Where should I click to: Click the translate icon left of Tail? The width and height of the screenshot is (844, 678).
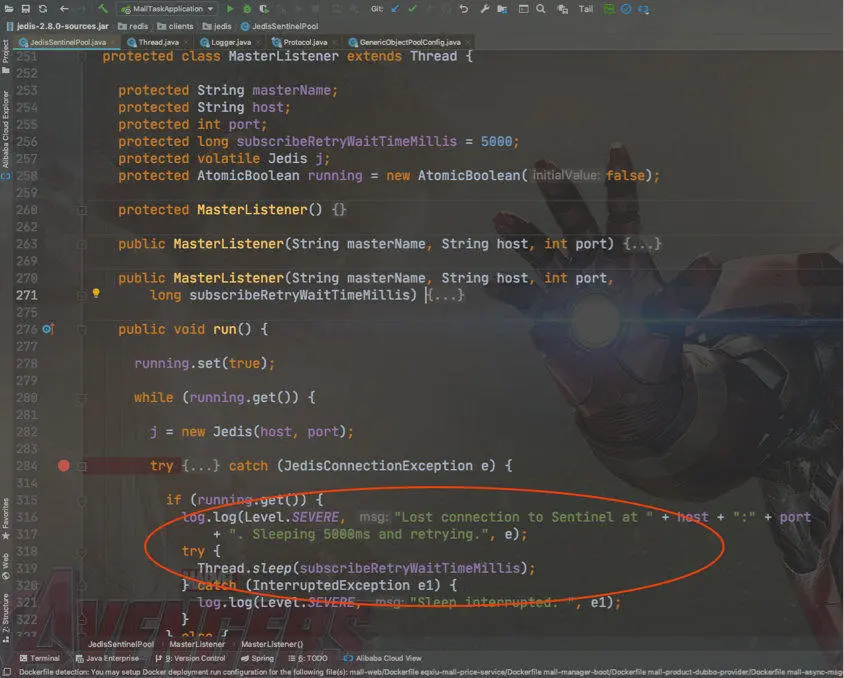click(x=562, y=9)
